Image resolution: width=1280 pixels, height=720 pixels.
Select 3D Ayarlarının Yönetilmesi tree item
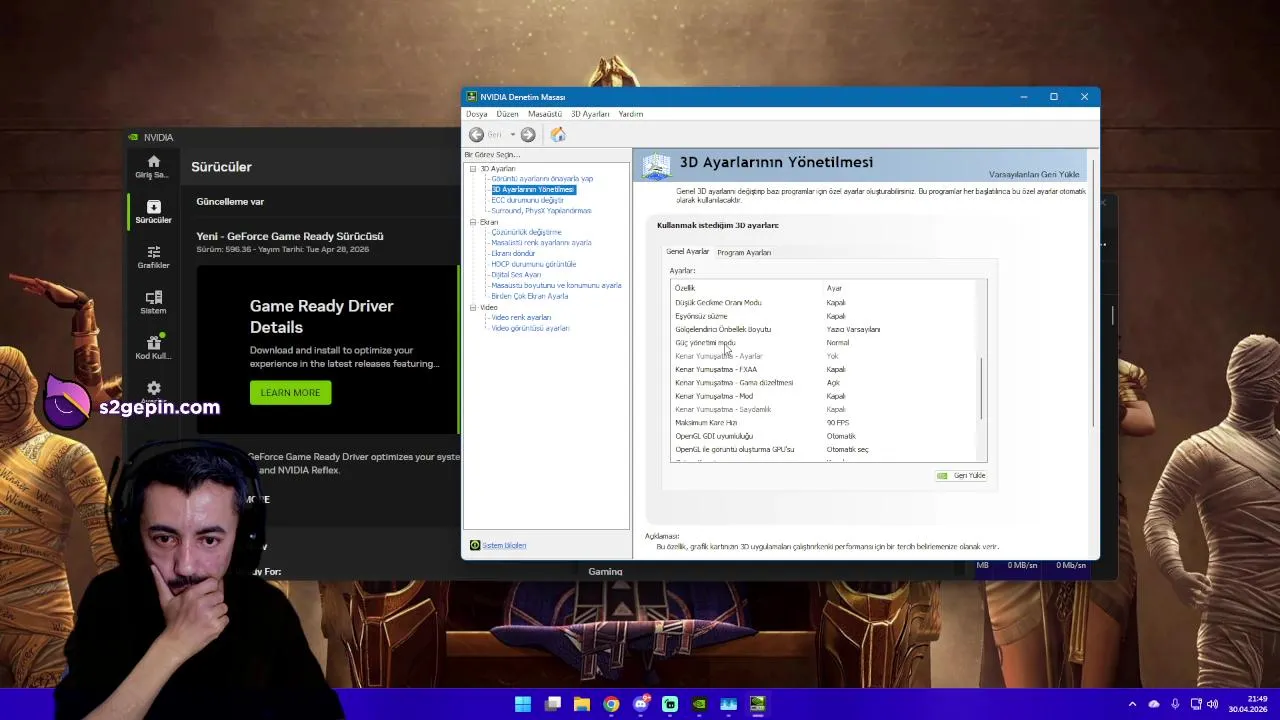tap(533, 189)
